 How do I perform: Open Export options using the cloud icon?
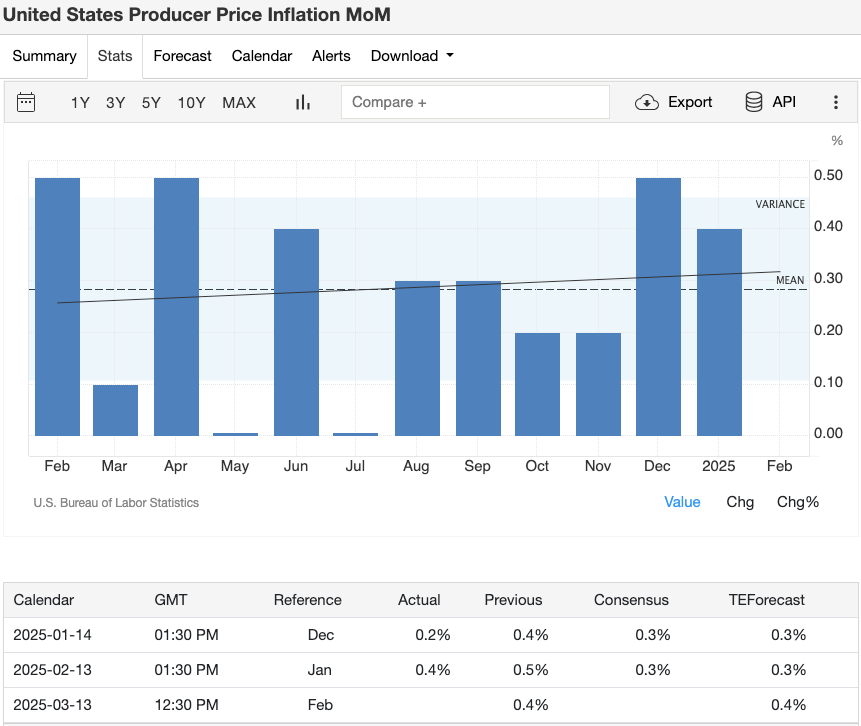tap(674, 102)
